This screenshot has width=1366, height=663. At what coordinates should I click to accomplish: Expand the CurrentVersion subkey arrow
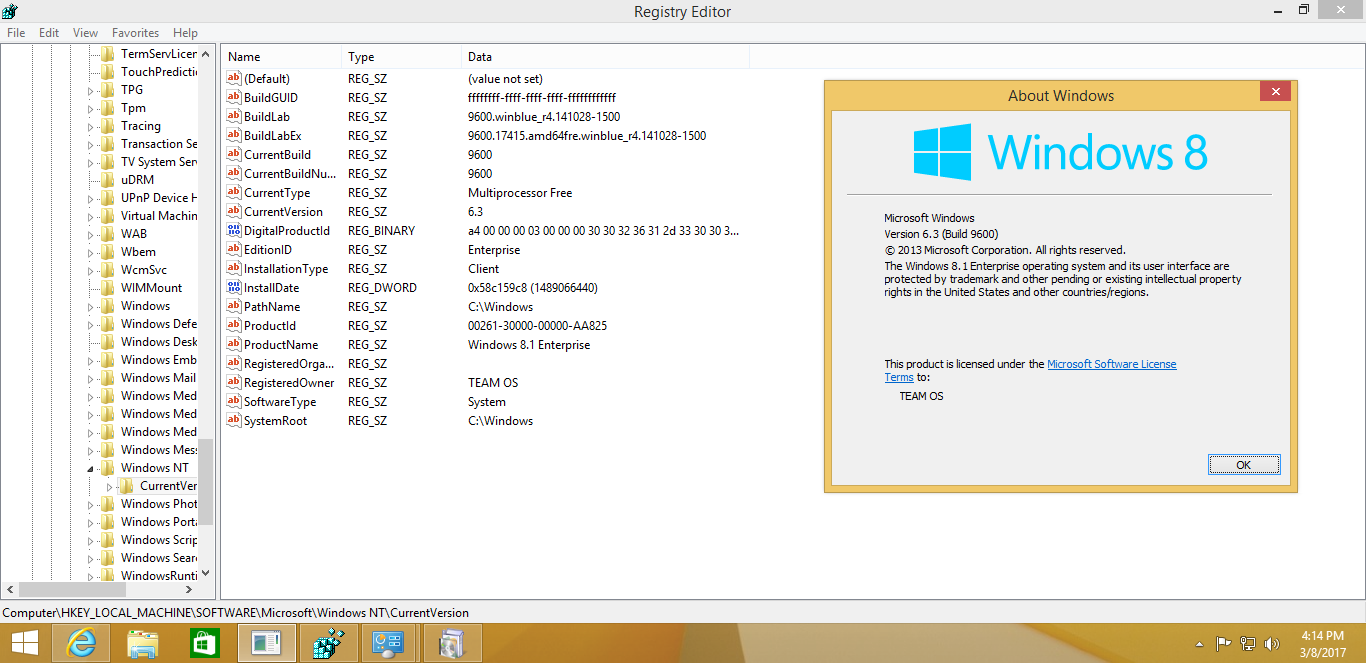[110, 486]
